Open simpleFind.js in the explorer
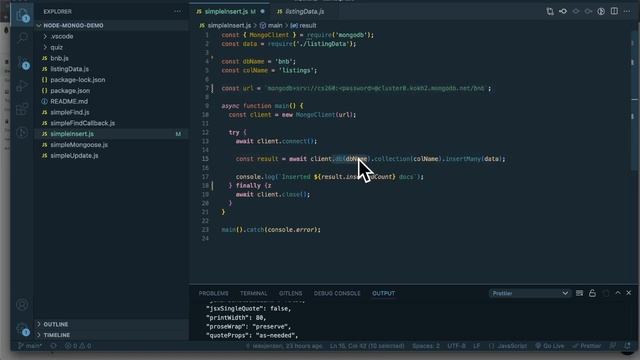 111,112
